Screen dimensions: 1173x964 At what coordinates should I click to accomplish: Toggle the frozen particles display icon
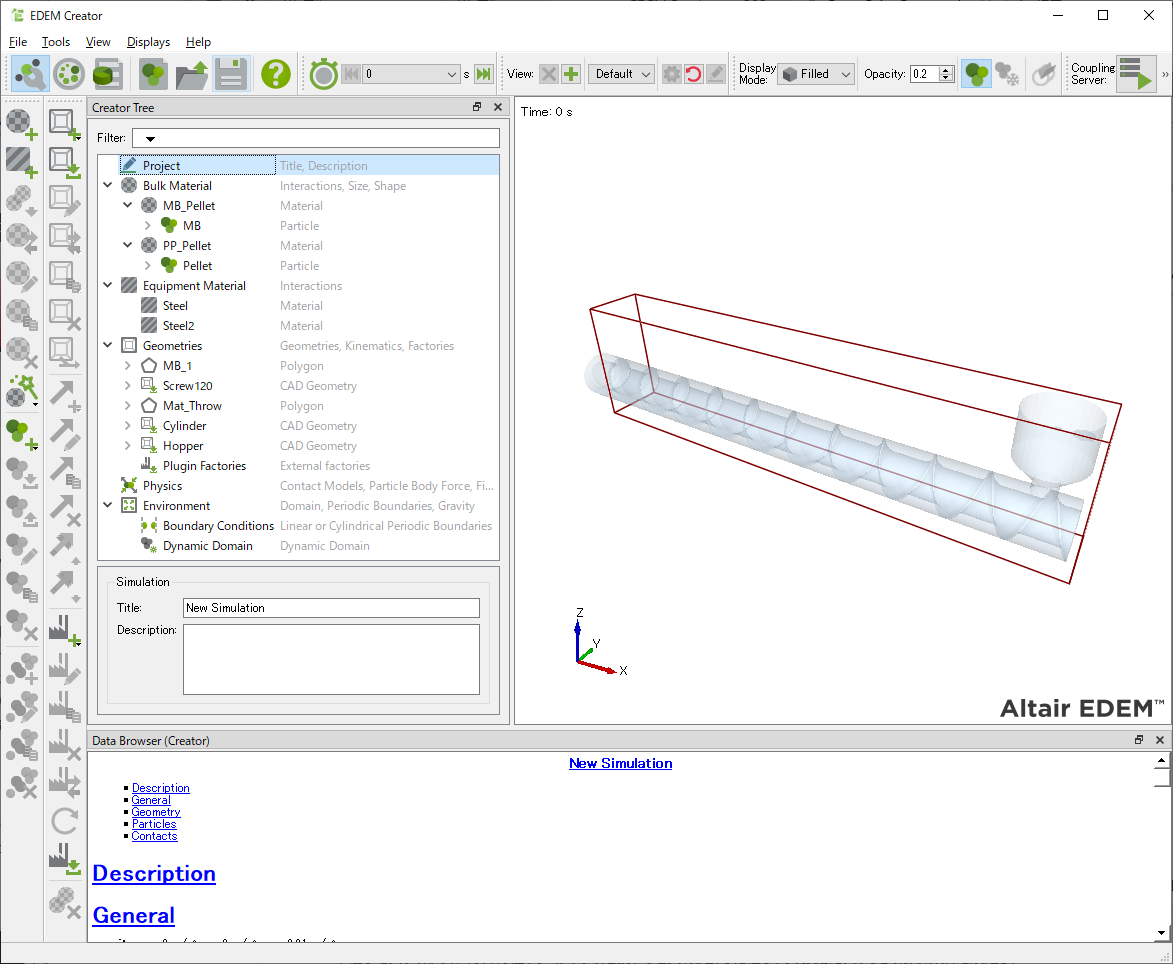1008,74
